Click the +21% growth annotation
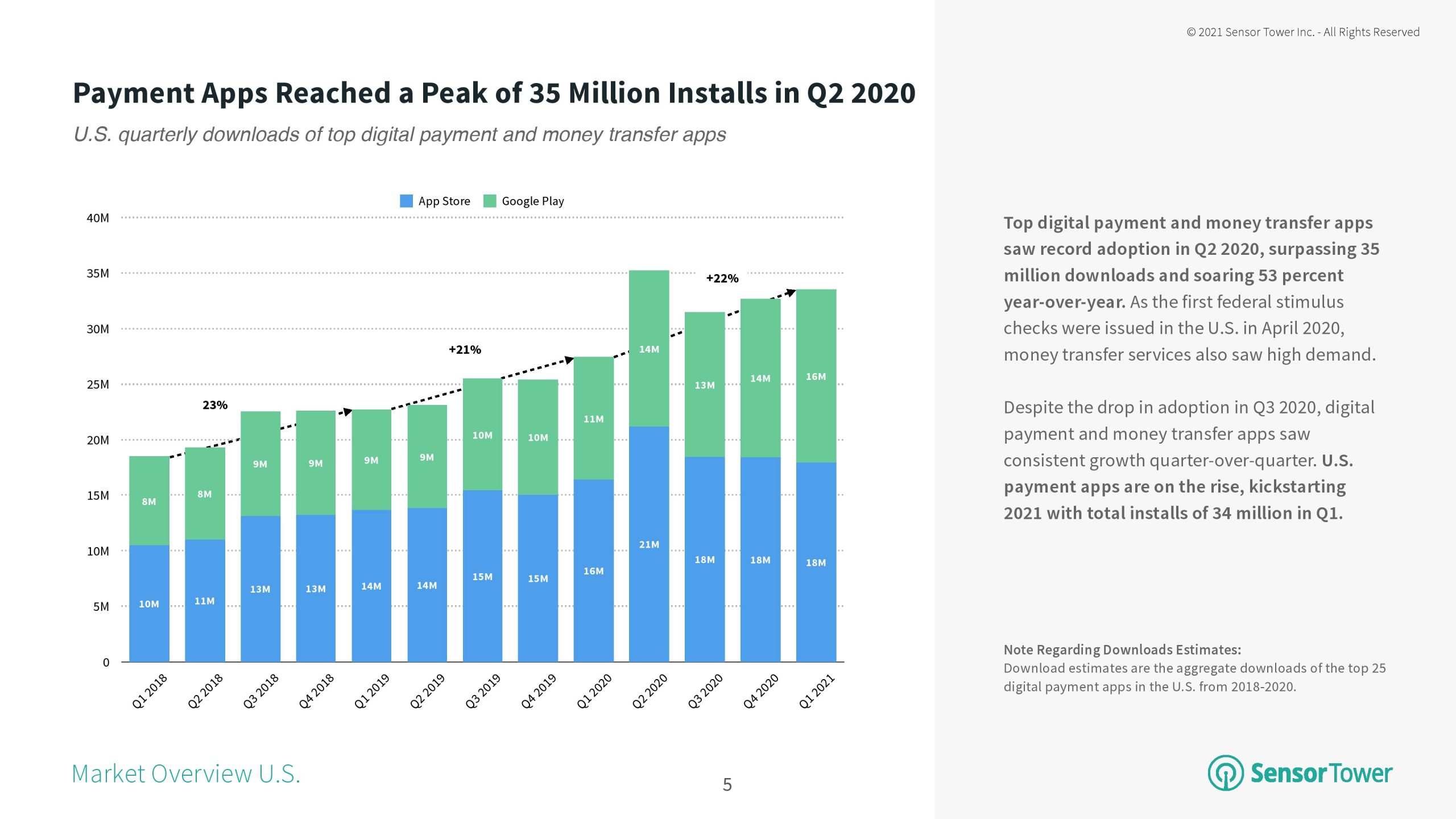 465,349
